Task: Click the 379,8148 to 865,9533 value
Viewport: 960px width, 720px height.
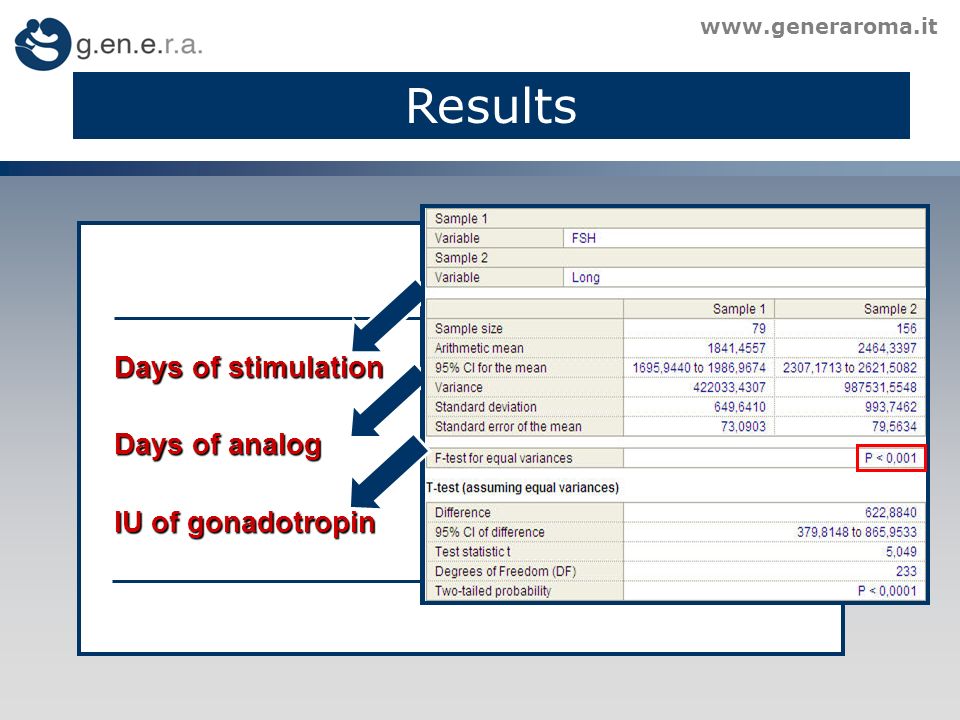Action: [x=857, y=532]
